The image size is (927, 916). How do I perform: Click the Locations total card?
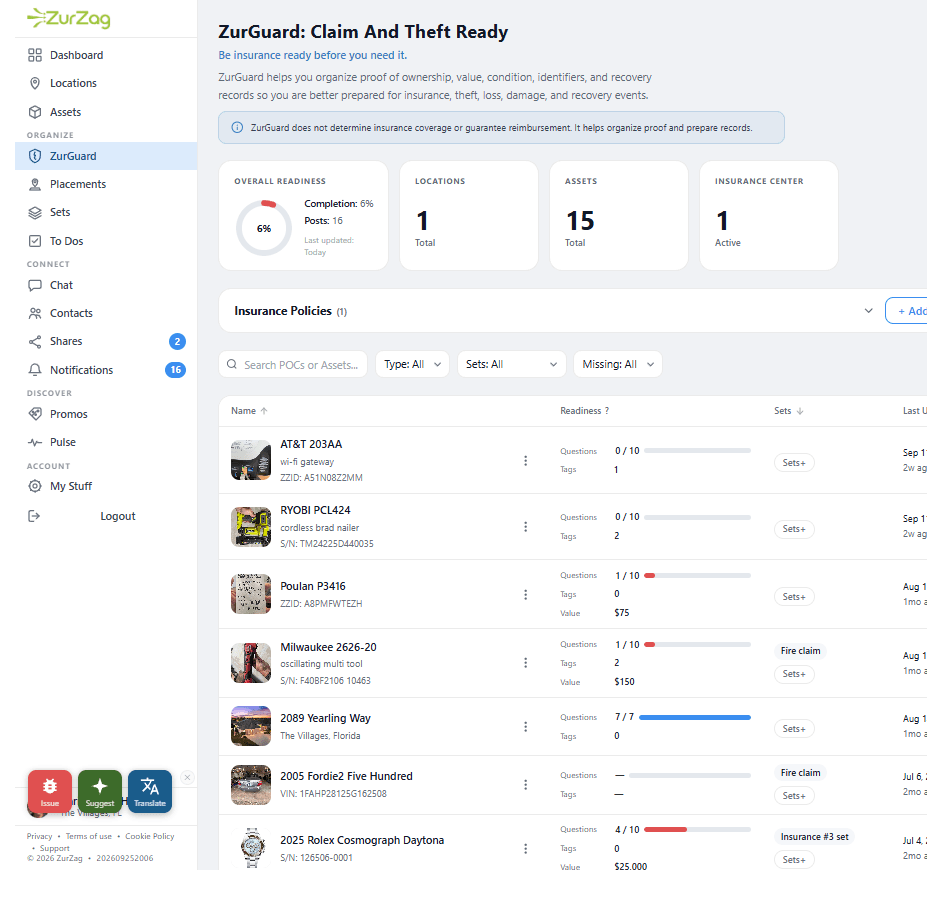click(469, 216)
